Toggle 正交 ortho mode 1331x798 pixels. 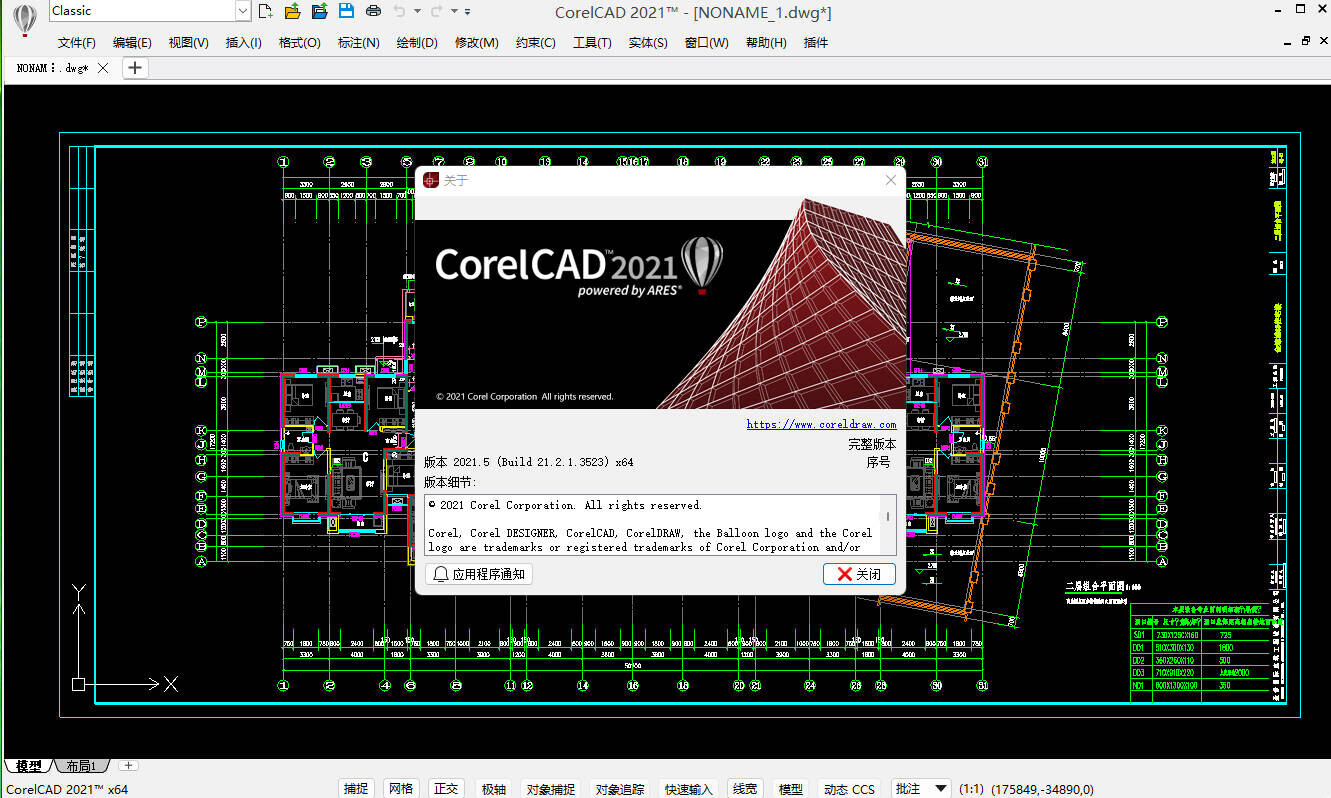[446, 788]
